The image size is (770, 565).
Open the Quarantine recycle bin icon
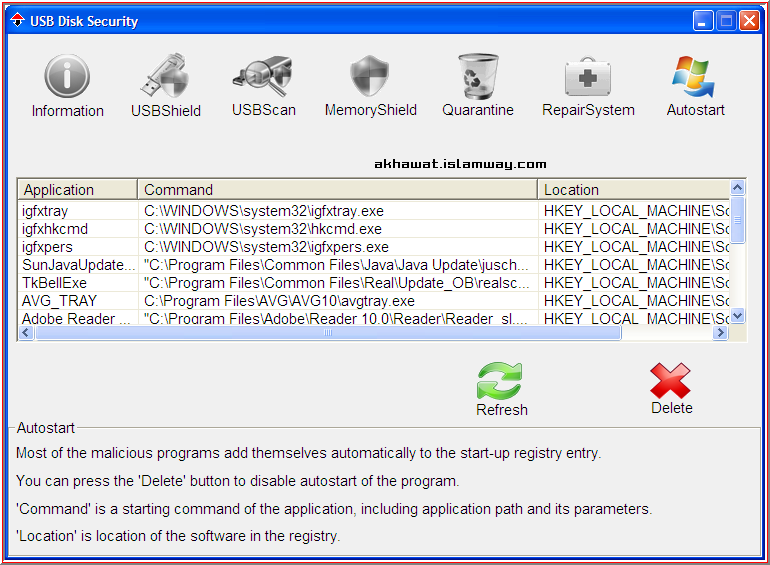point(478,76)
